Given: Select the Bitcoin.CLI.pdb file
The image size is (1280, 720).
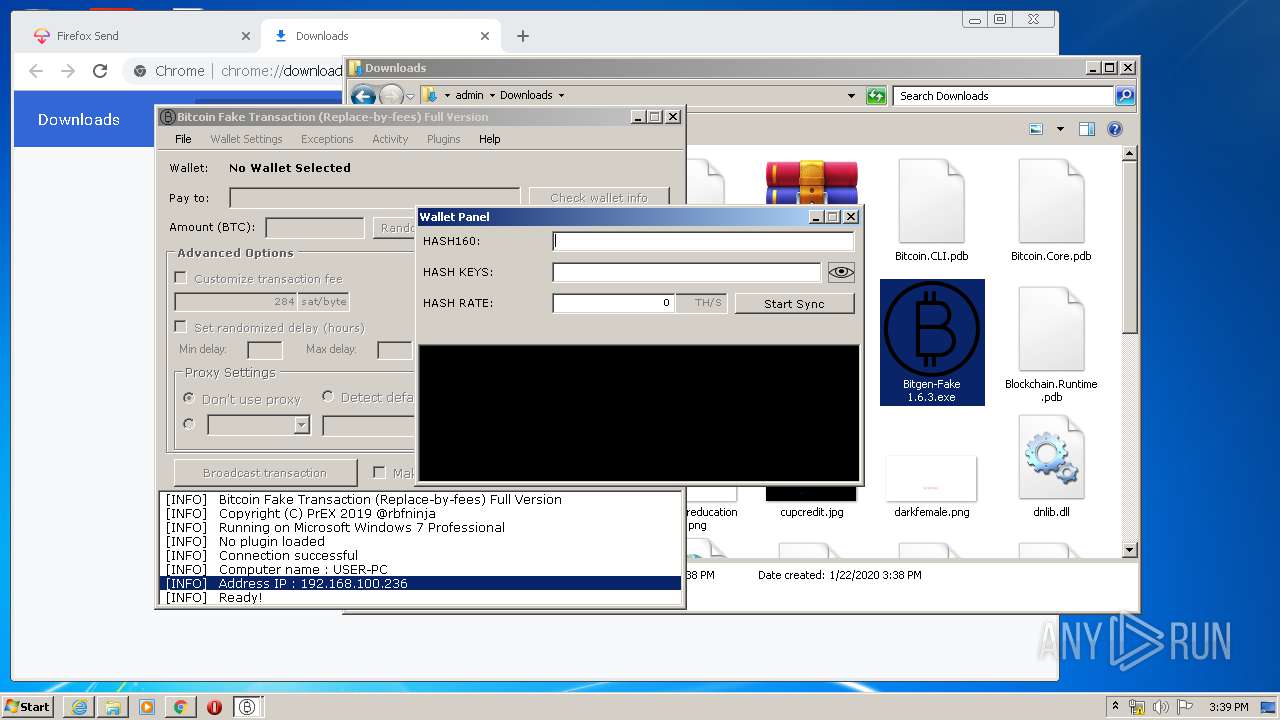Looking at the screenshot, I should coord(931,211).
